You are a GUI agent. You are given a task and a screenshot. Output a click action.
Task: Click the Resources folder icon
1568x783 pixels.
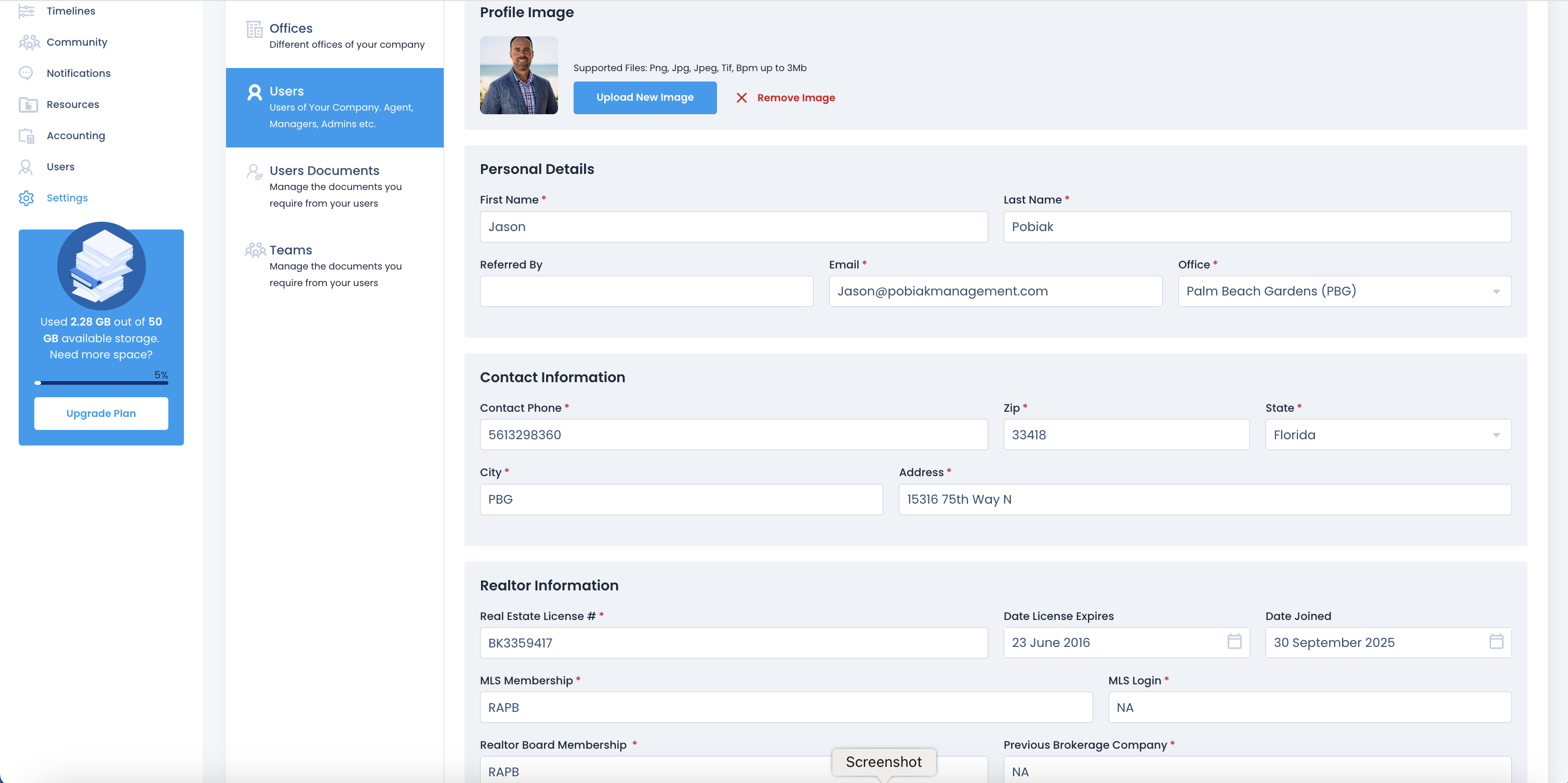(28, 105)
